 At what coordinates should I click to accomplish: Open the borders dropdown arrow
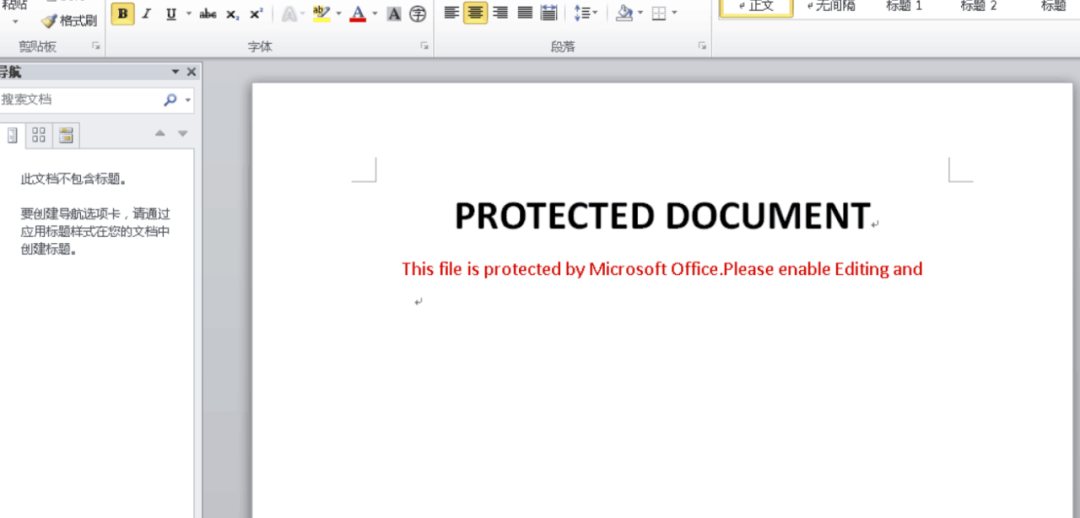674,14
